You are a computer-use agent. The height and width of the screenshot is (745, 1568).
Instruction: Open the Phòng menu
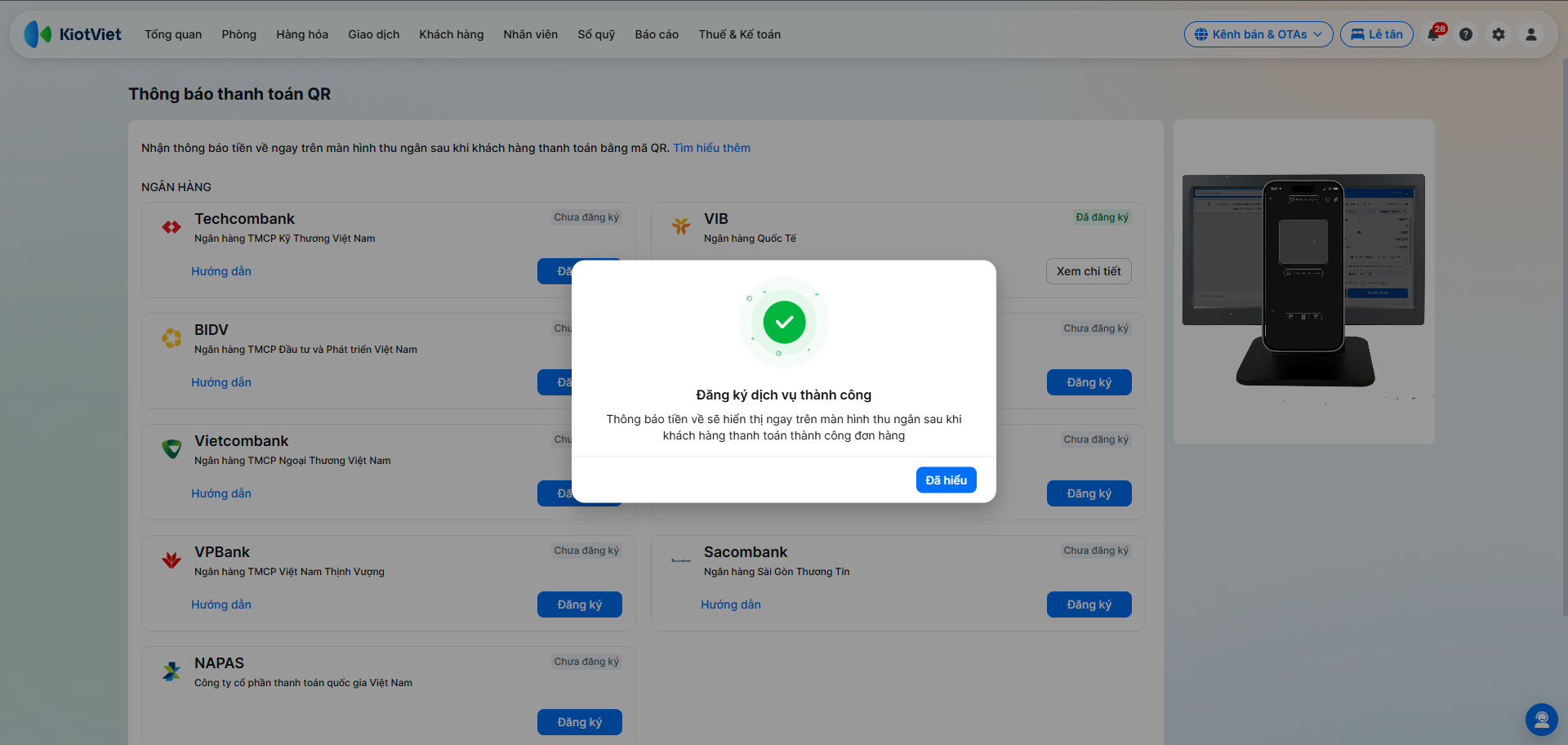239,34
